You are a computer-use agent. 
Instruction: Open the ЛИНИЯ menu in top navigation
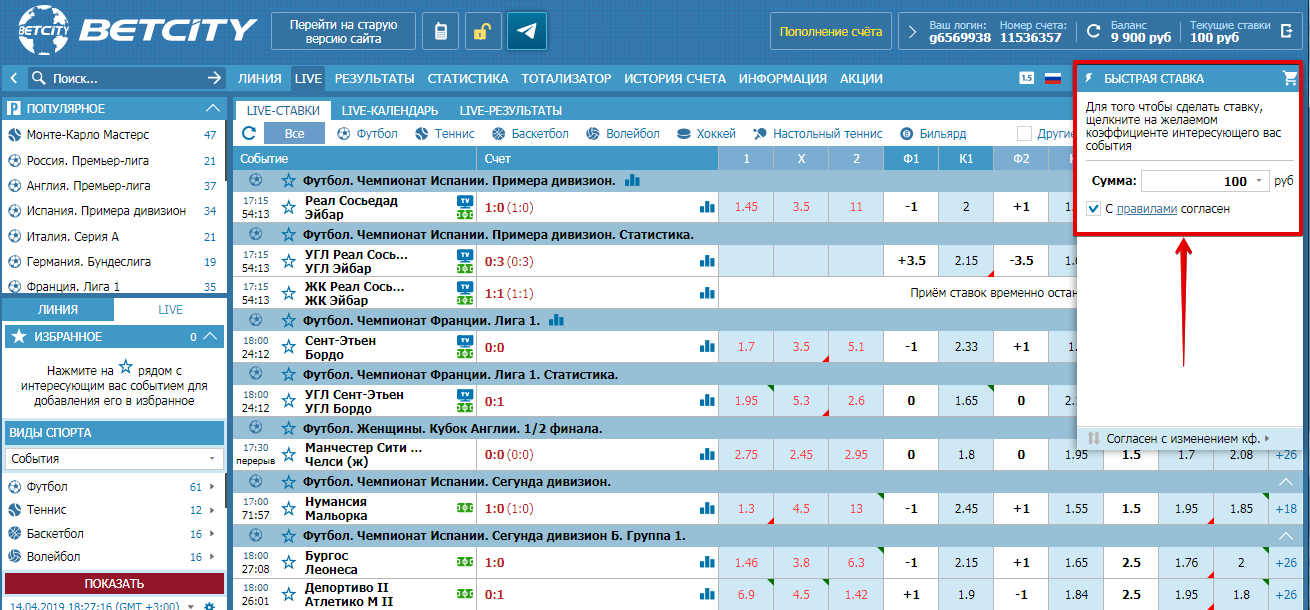[260, 78]
